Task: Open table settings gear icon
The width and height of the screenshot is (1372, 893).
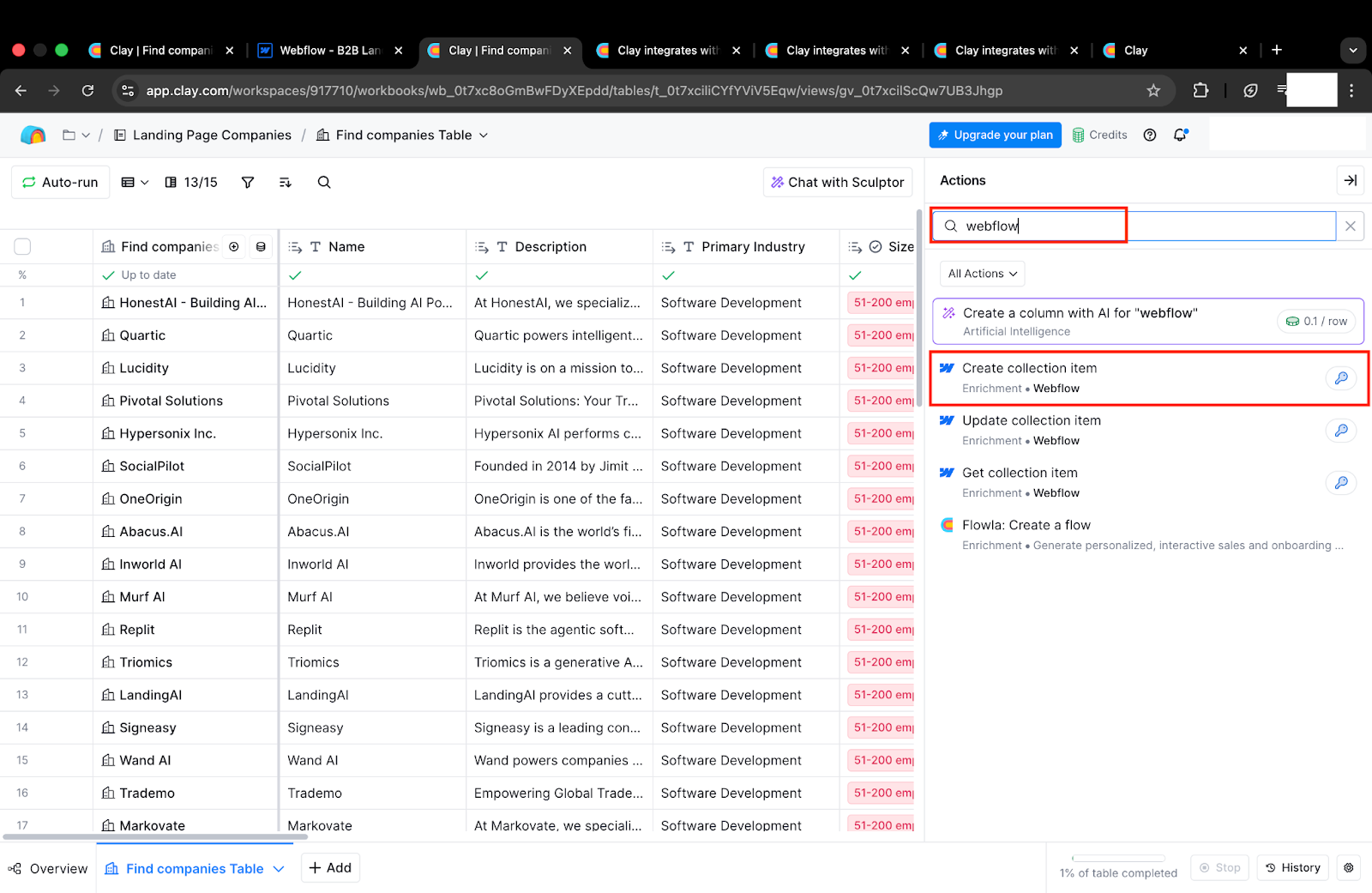Action: (1348, 868)
